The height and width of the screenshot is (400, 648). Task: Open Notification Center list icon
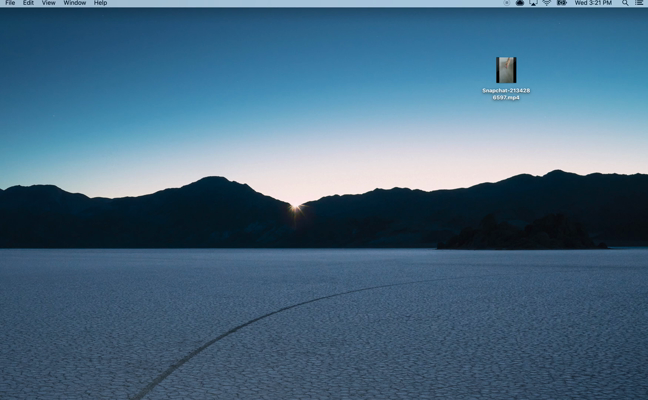tap(639, 3)
